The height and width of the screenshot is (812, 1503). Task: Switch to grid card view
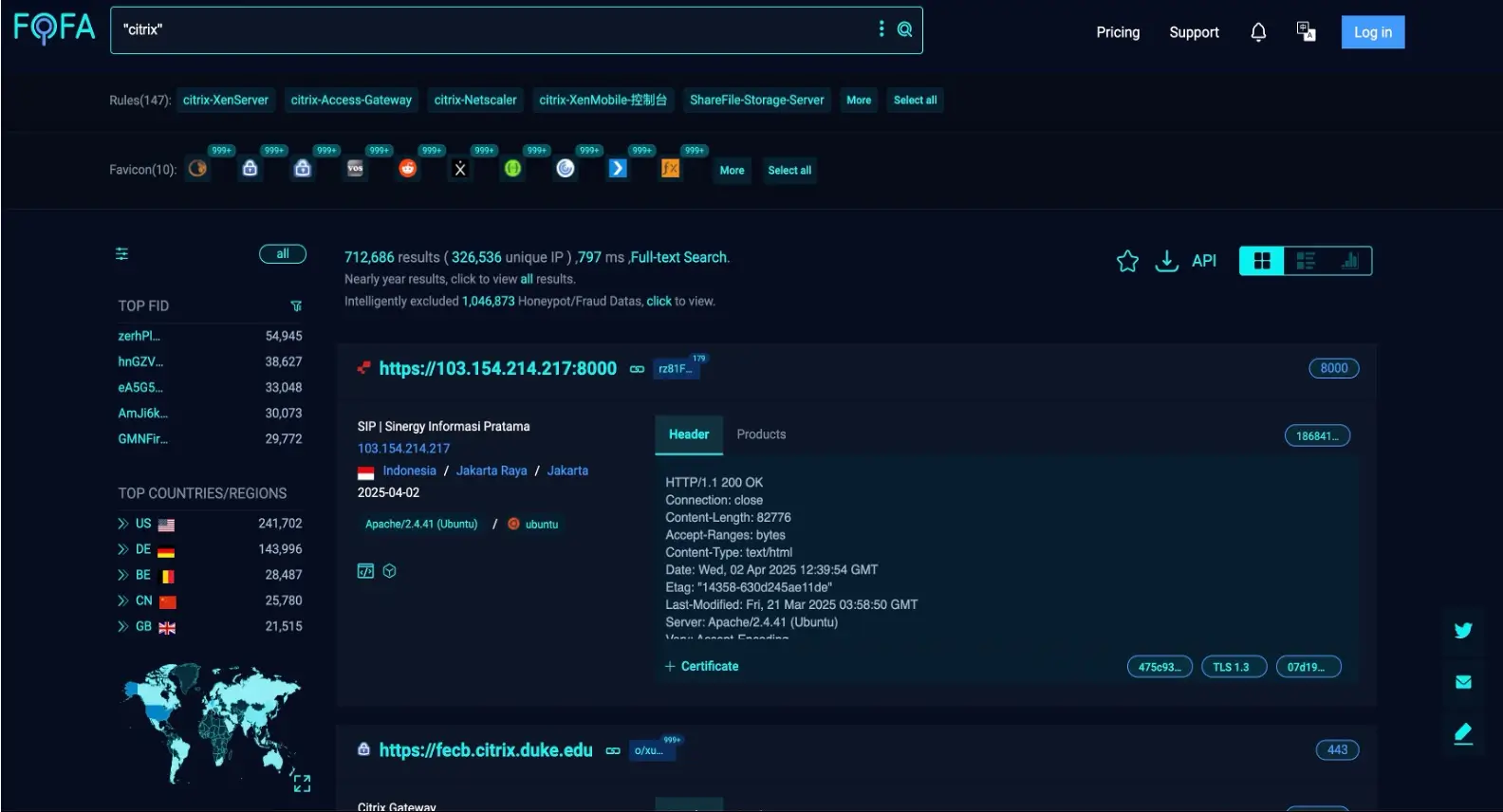[x=1262, y=261]
